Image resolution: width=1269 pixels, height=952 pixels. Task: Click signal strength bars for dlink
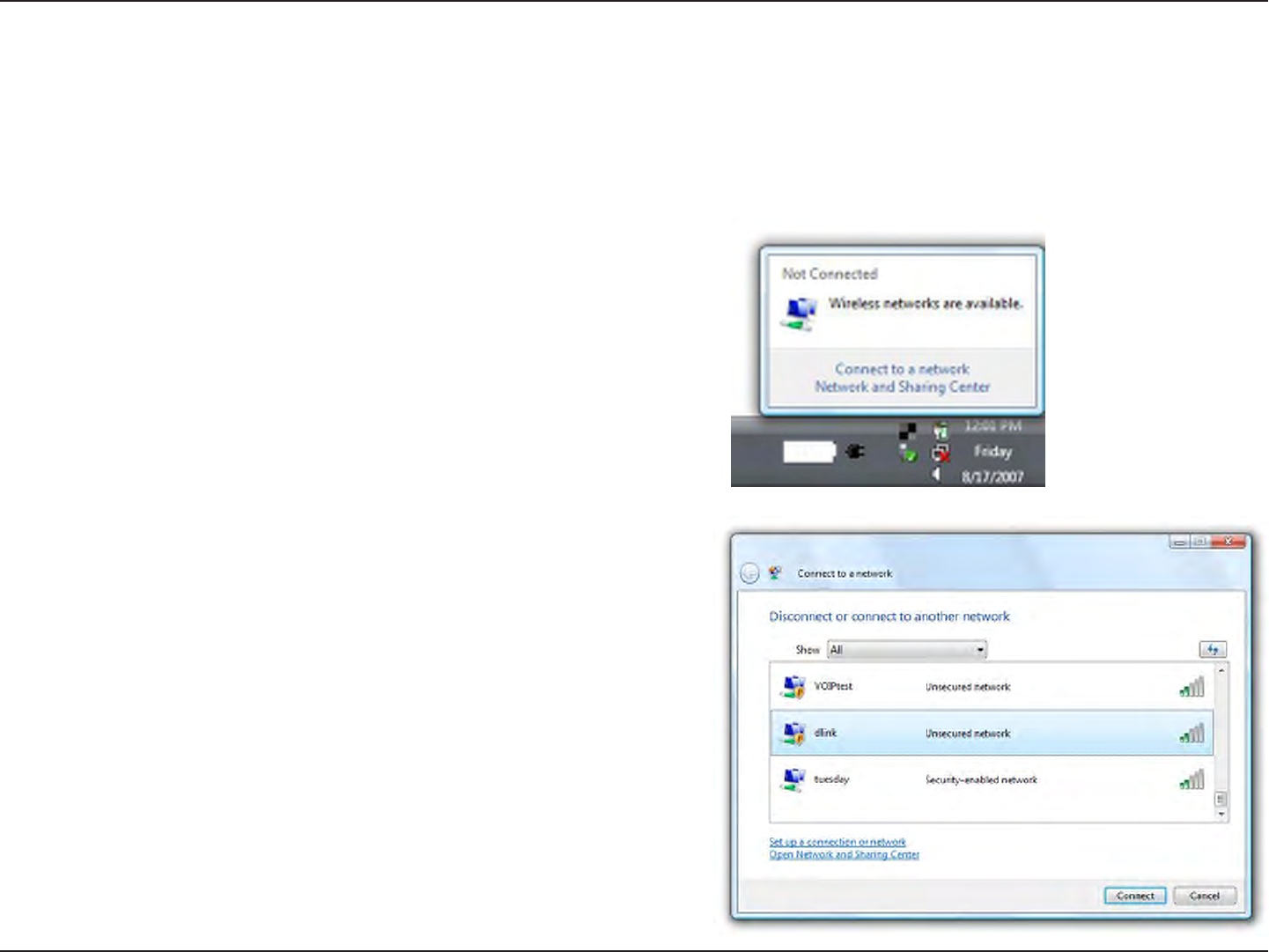pos(1192,733)
